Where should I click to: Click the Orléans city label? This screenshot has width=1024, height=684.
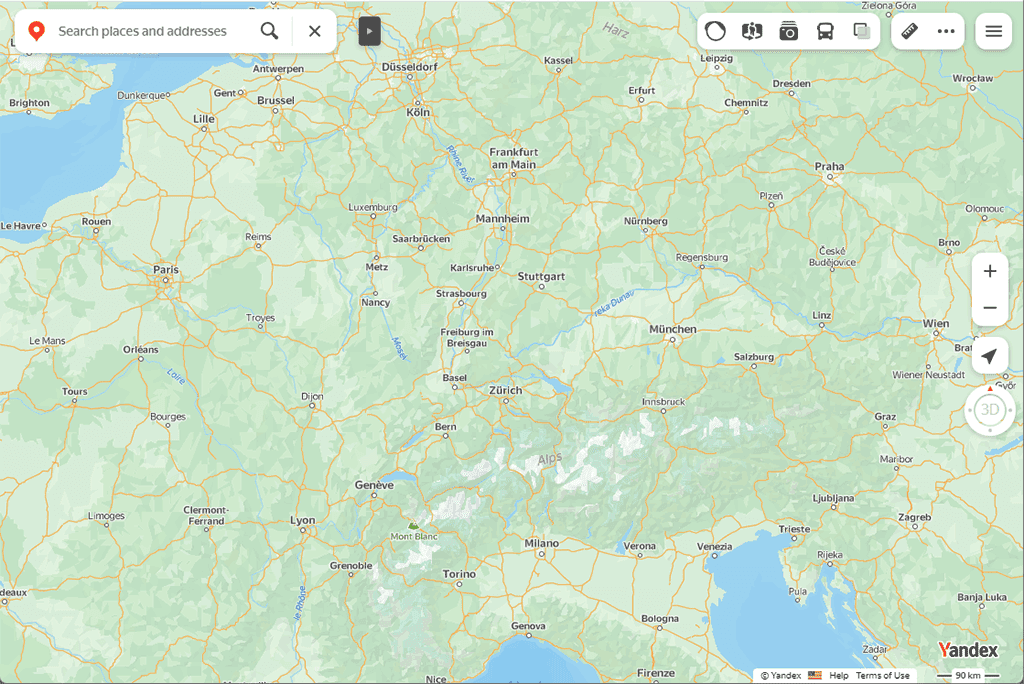coord(140,350)
